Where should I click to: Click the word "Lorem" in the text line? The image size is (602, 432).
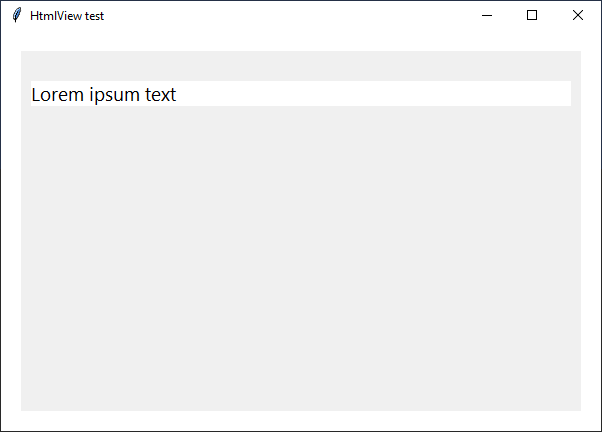[58, 94]
